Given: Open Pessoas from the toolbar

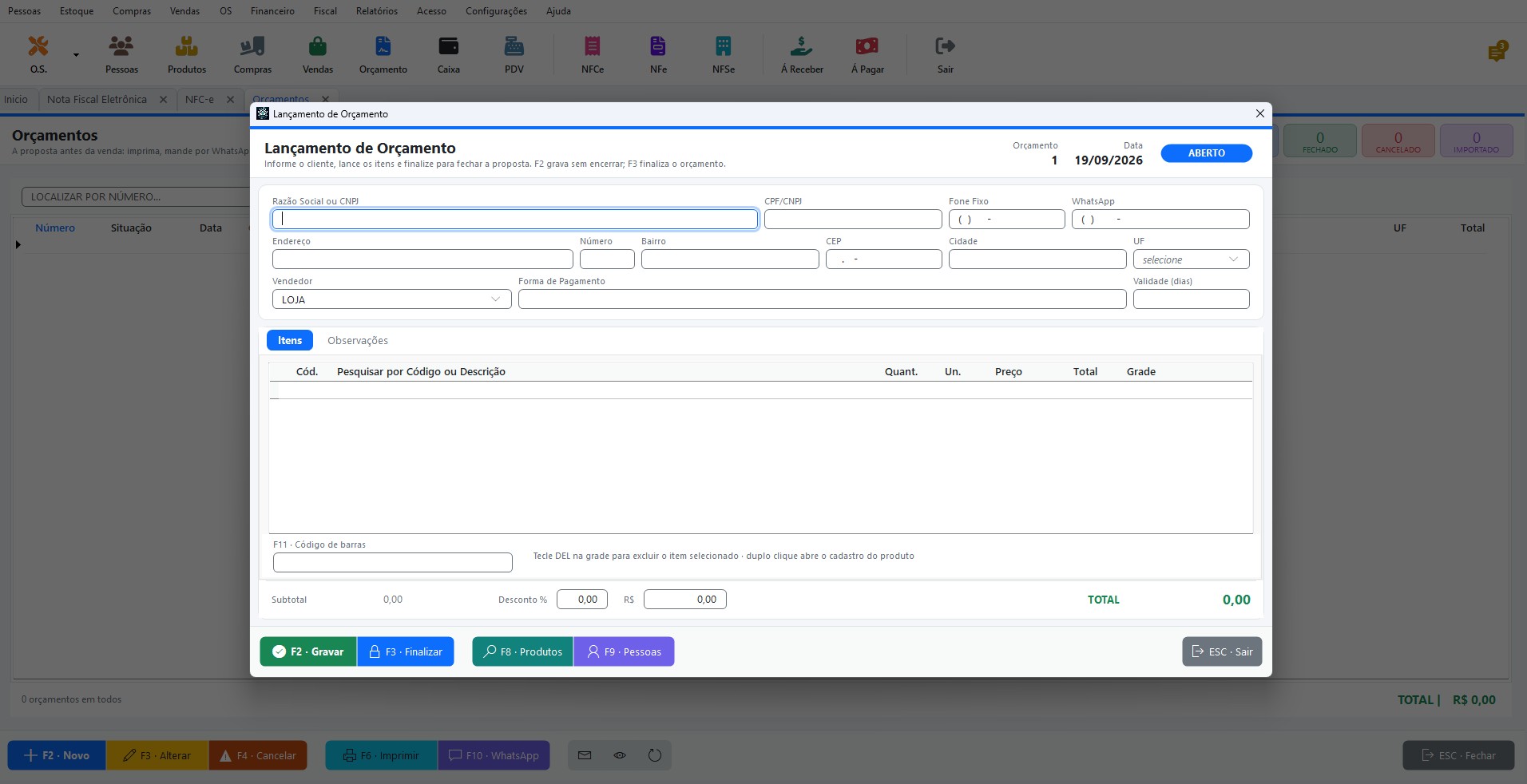Looking at the screenshot, I should (x=121, y=53).
